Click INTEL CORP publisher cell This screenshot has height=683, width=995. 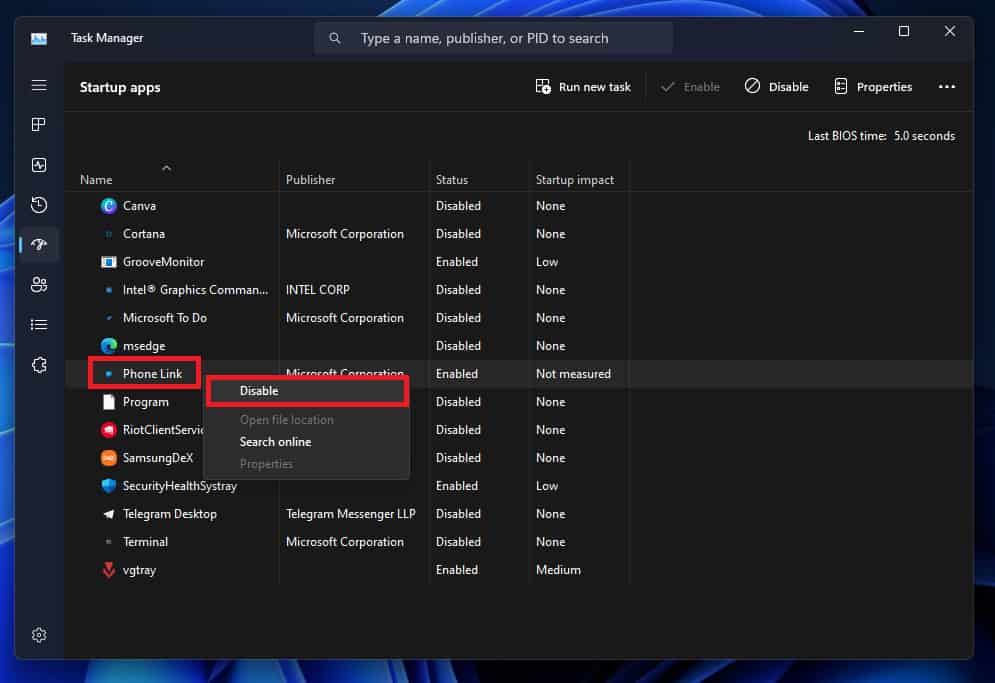click(x=317, y=289)
